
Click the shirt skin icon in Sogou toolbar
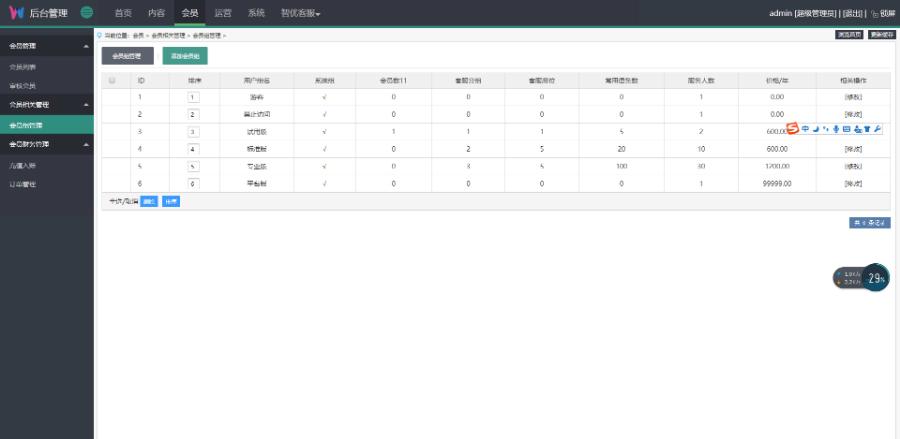[867, 129]
